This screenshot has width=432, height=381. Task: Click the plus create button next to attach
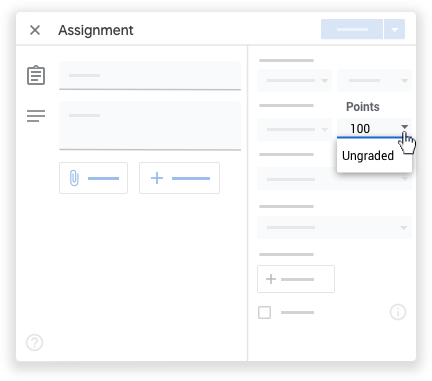[179, 178]
